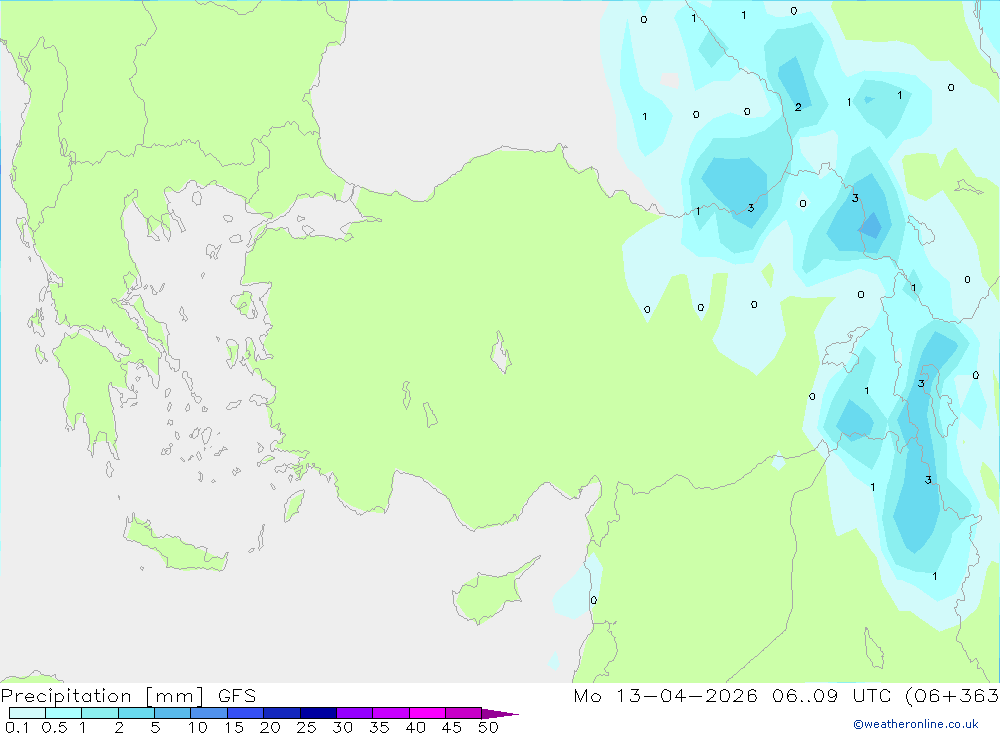
Task: Click the arrow tip above 50 mm
Action: (501, 714)
